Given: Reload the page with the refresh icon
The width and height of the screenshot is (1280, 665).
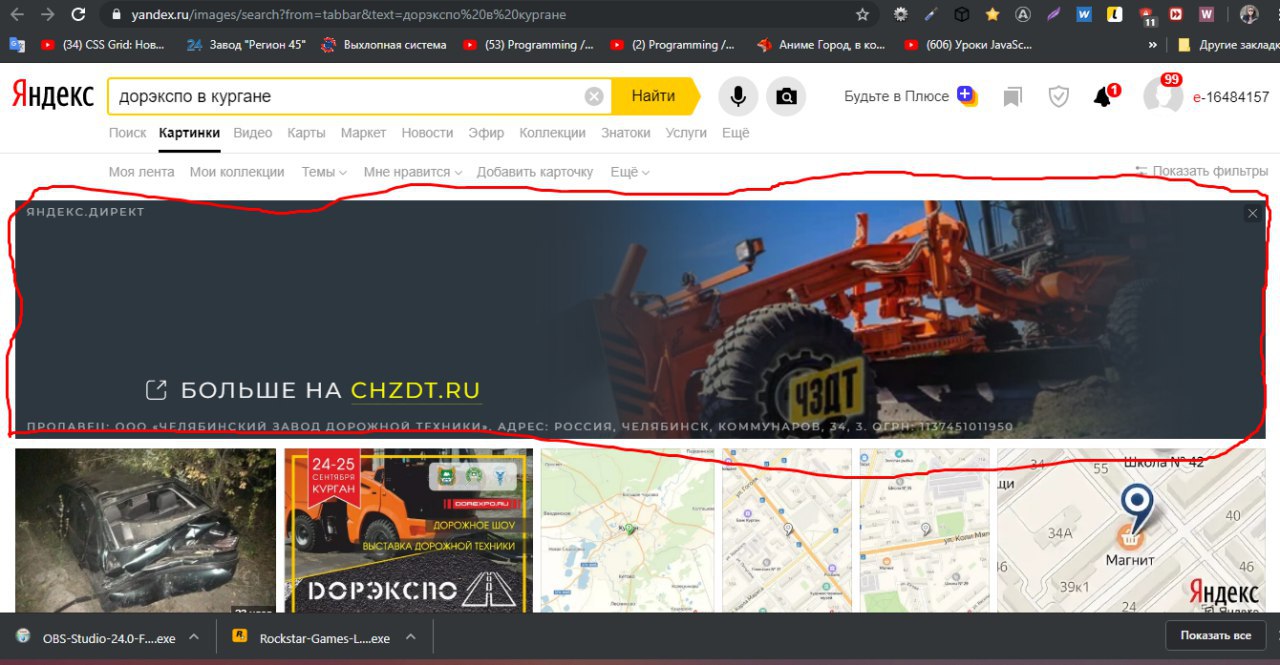Looking at the screenshot, I should tap(78, 15).
